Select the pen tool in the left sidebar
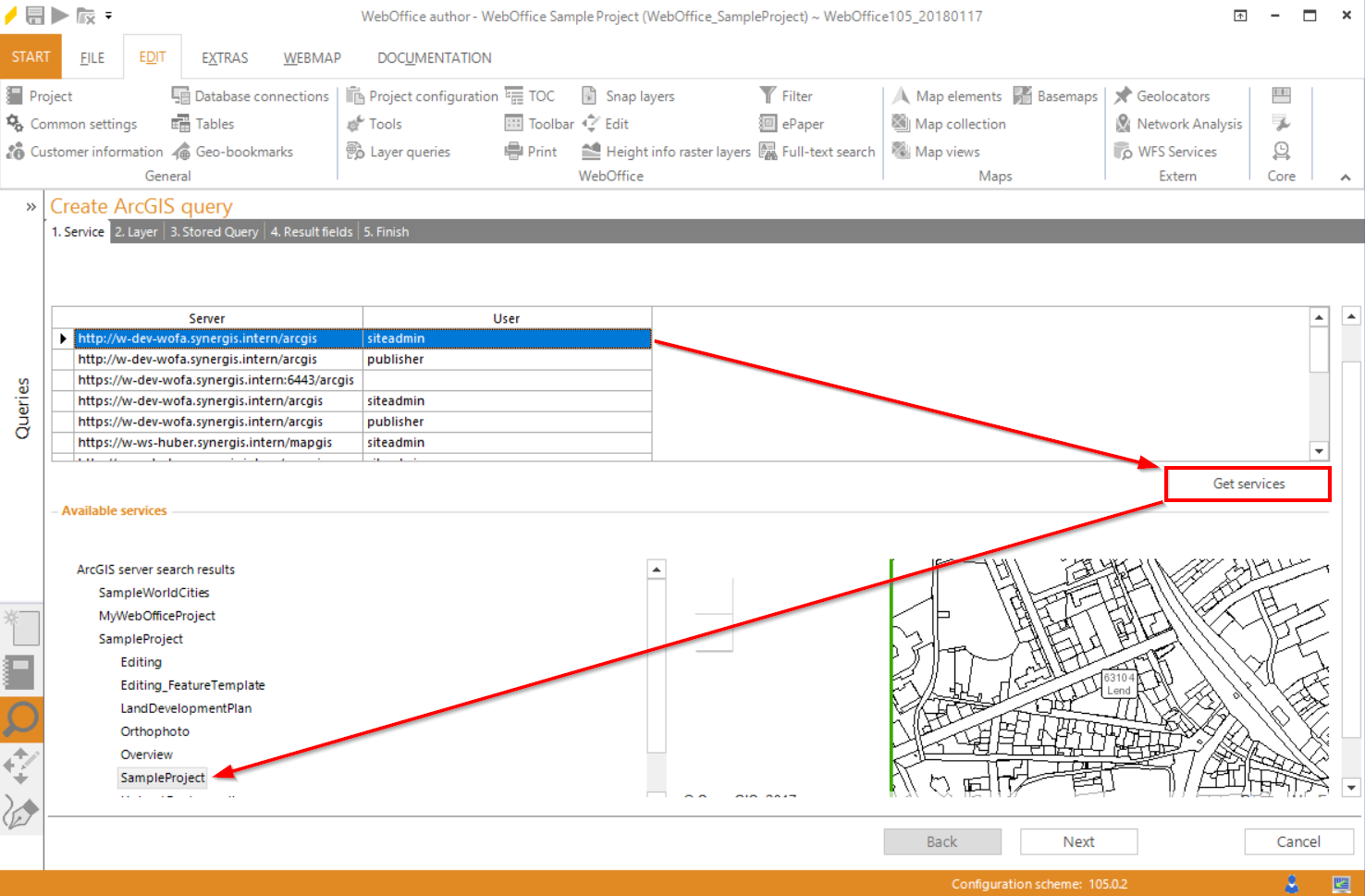The image size is (1365, 896). (x=21, y=813)
